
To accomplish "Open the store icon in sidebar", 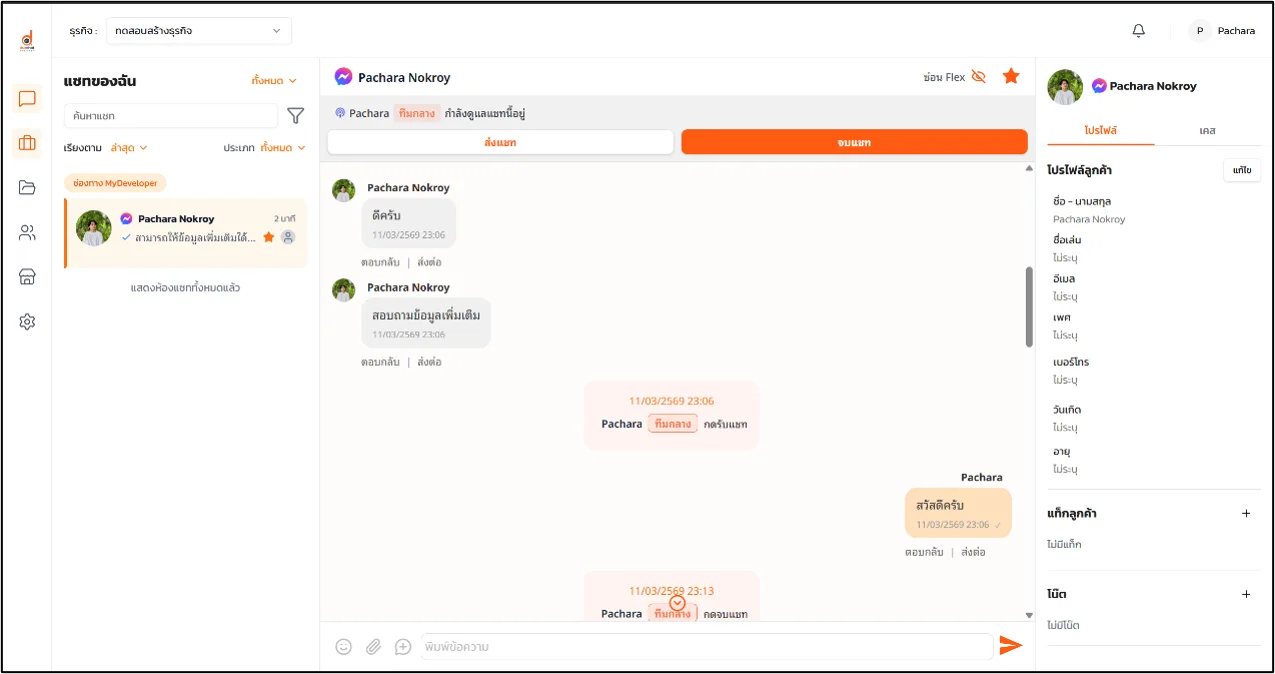I will [27, 277].
